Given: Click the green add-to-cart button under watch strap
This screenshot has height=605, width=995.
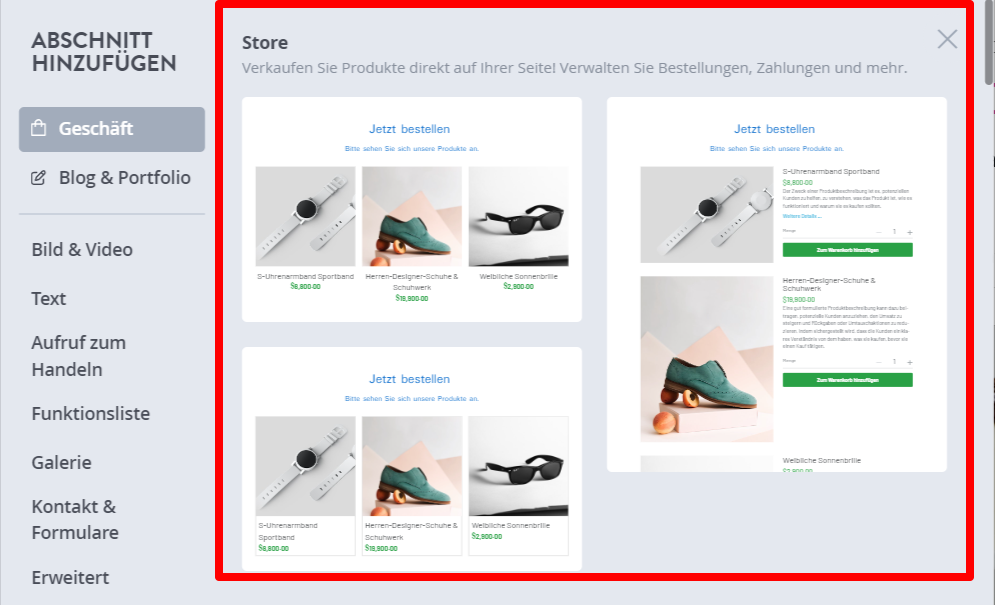Looking at the screenshot, I should click(x=847, y=250).
